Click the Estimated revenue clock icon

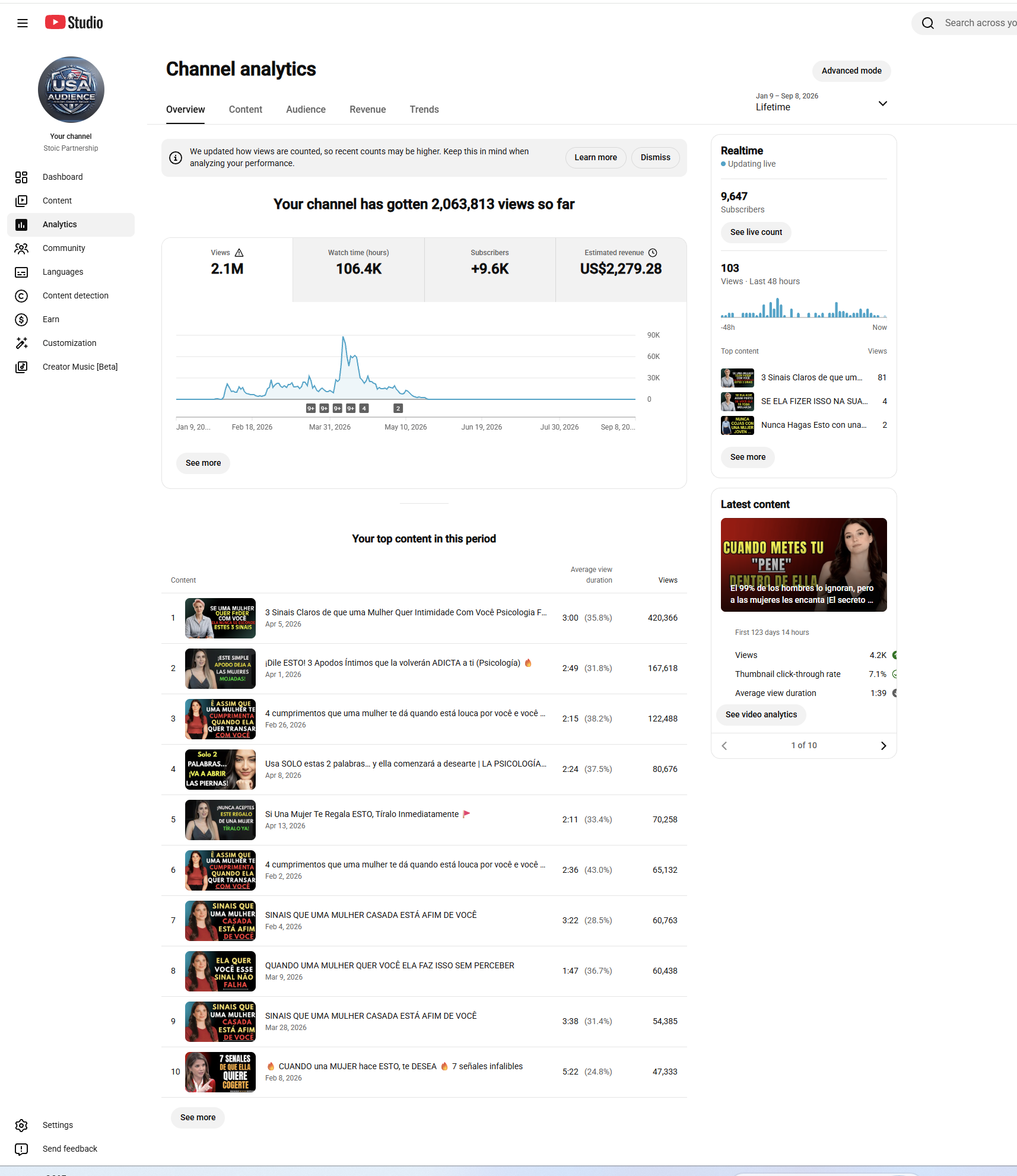(x=653, y=253)
